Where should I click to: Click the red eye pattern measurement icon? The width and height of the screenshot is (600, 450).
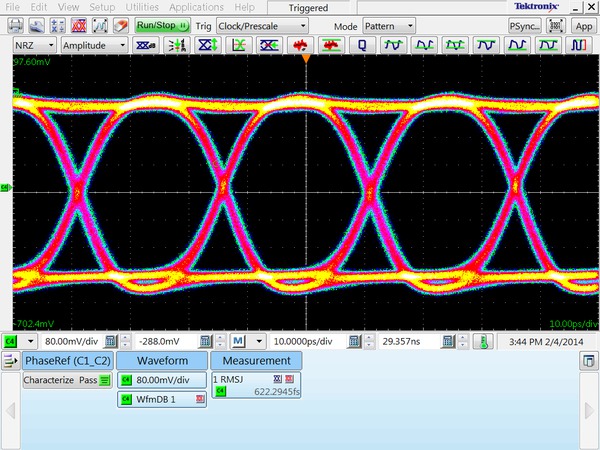coord(299,45)
